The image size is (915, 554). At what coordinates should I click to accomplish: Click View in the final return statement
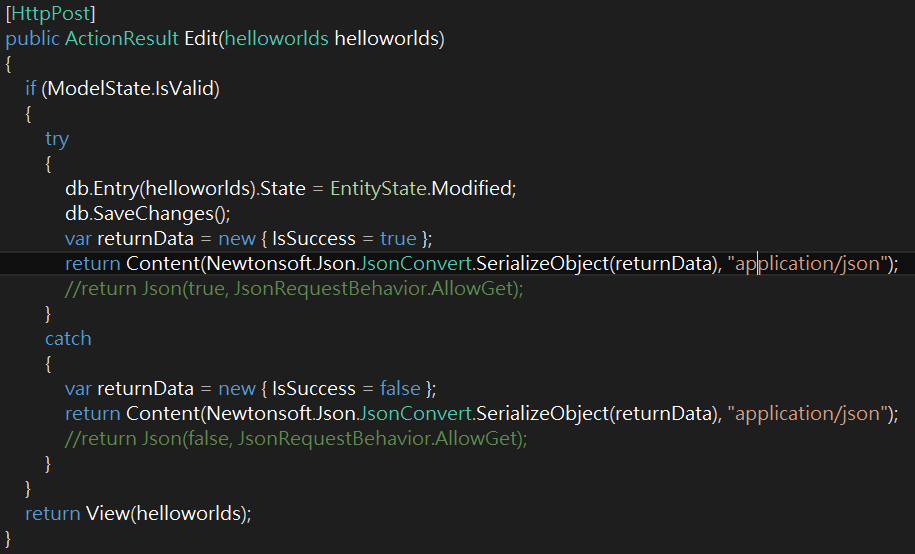point(107,514)
